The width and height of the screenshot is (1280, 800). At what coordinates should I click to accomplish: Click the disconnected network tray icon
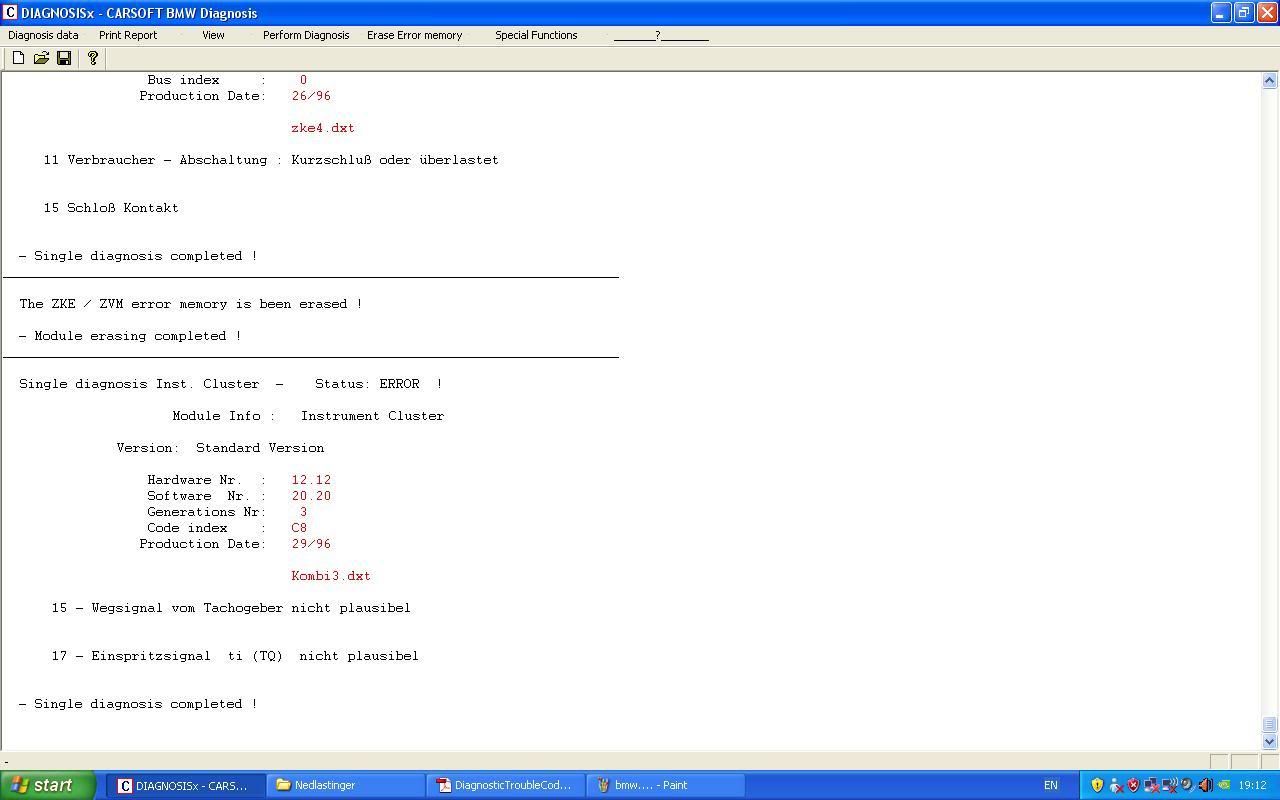[1151, 785]
